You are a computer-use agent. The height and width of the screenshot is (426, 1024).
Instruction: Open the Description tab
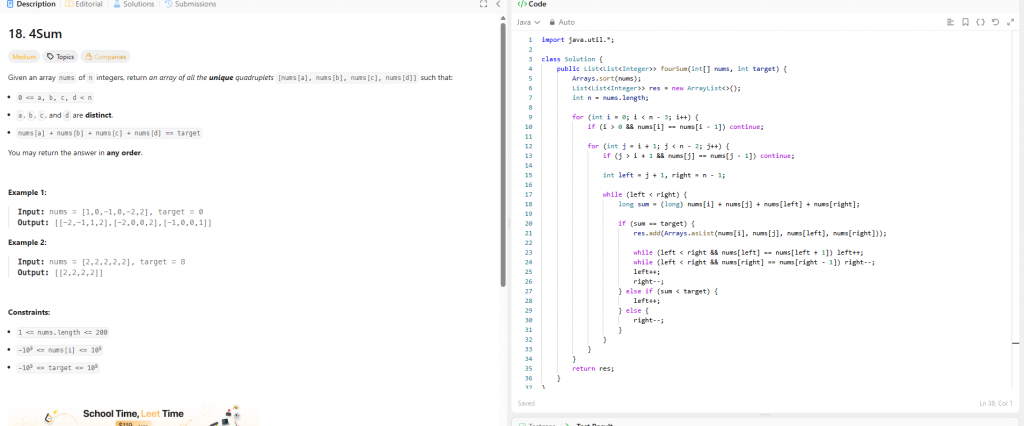coord(31,4)
